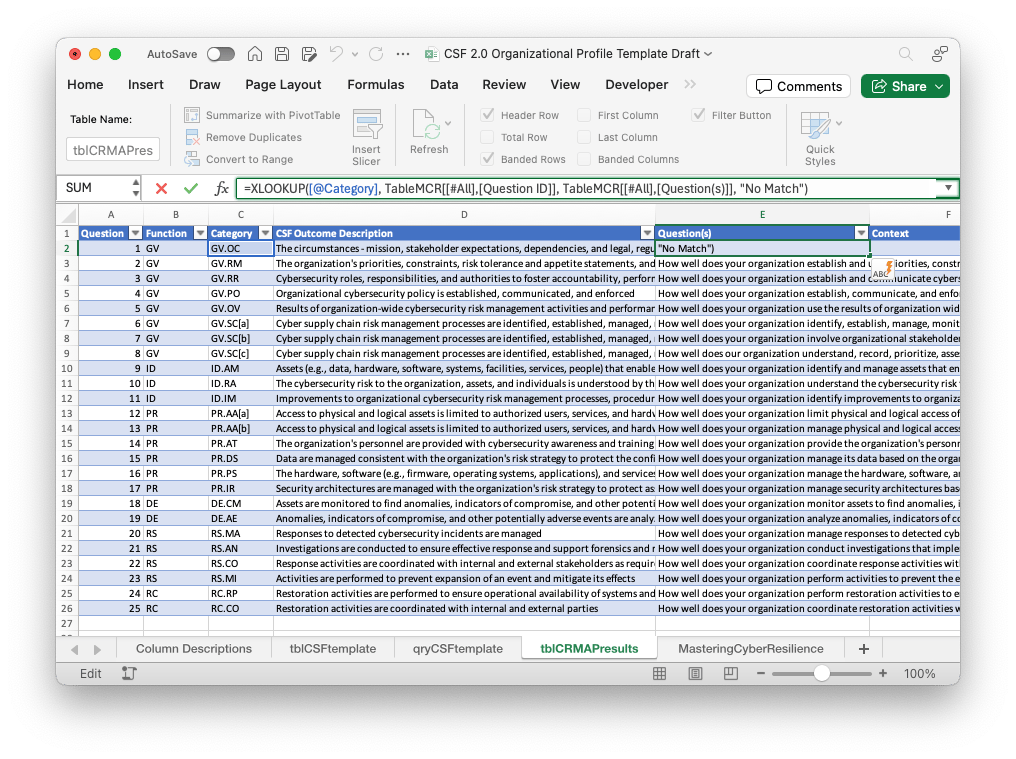Enable the First Column checkbox

click(x=584, y=115)
